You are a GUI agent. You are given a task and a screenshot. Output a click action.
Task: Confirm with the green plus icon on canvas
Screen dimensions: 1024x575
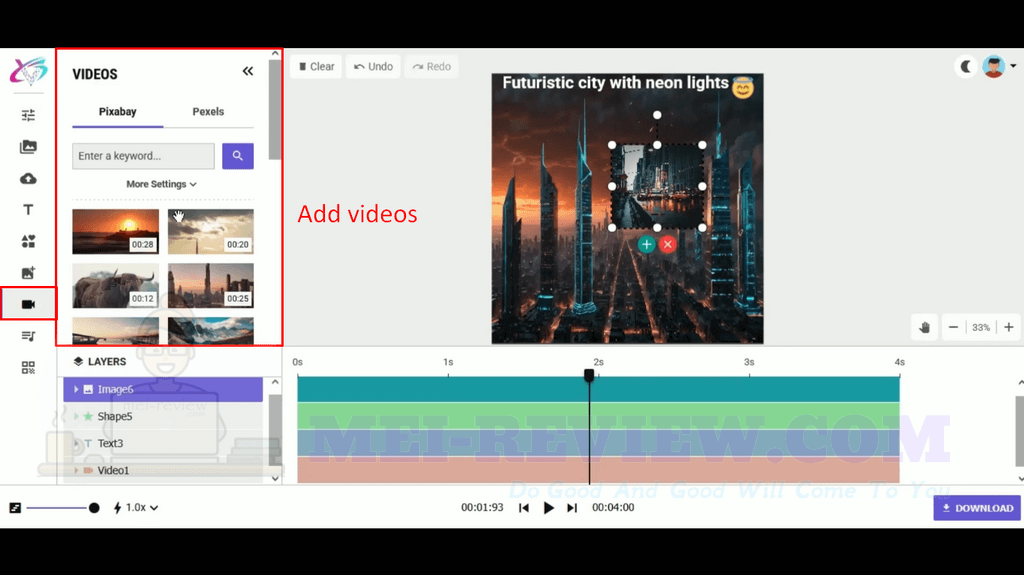pos(647,244)
